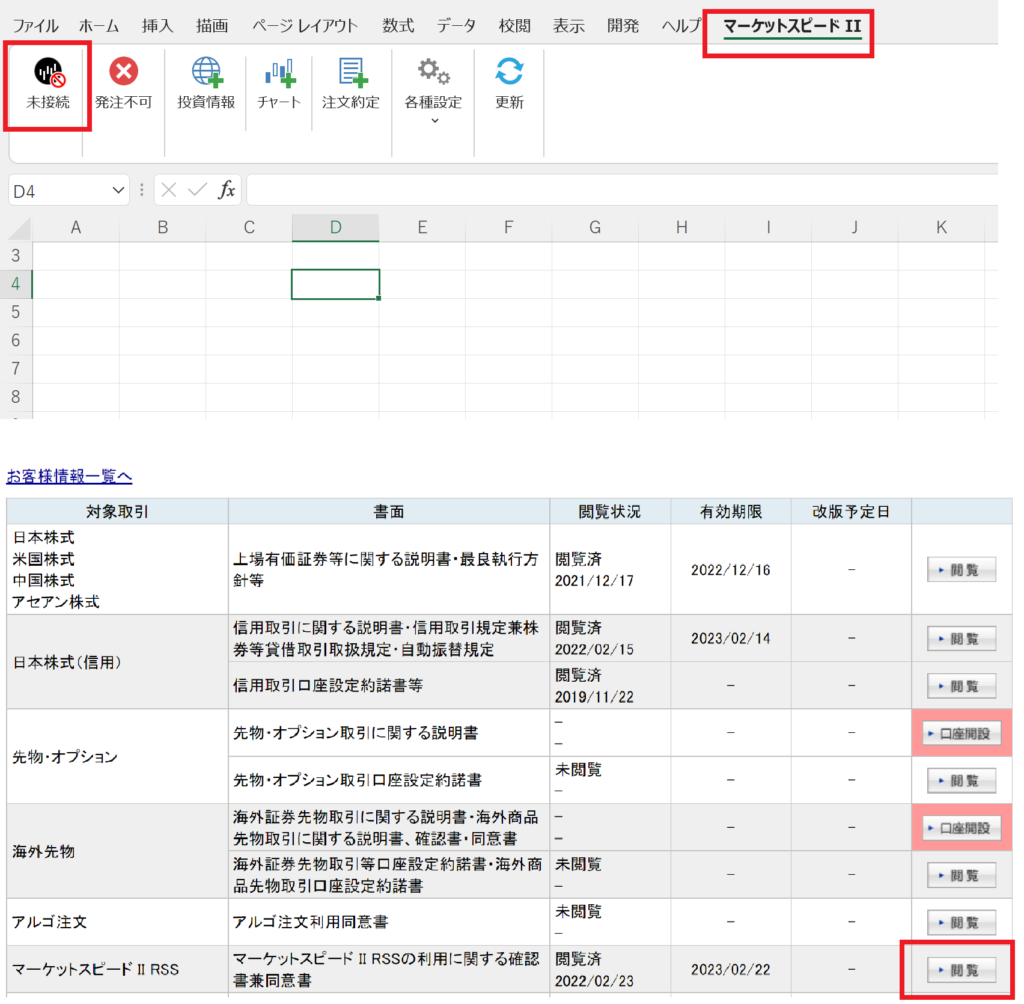The image size is (1024, 1004).
Task: Open Insert Function fx button
Action: (226, 190)
